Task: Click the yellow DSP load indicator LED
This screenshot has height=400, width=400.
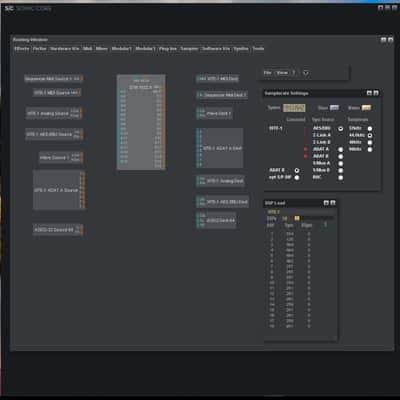Action: coord(297,218)
